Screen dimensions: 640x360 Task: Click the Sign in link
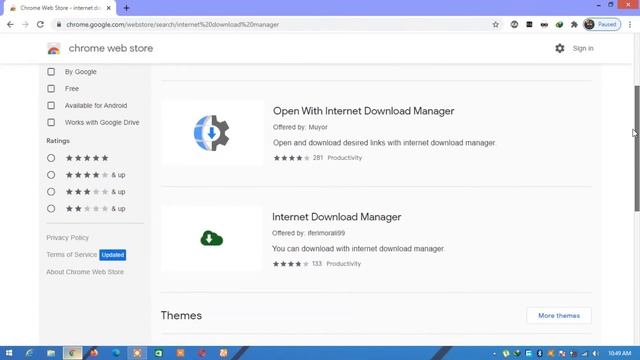tap(583, 48)
